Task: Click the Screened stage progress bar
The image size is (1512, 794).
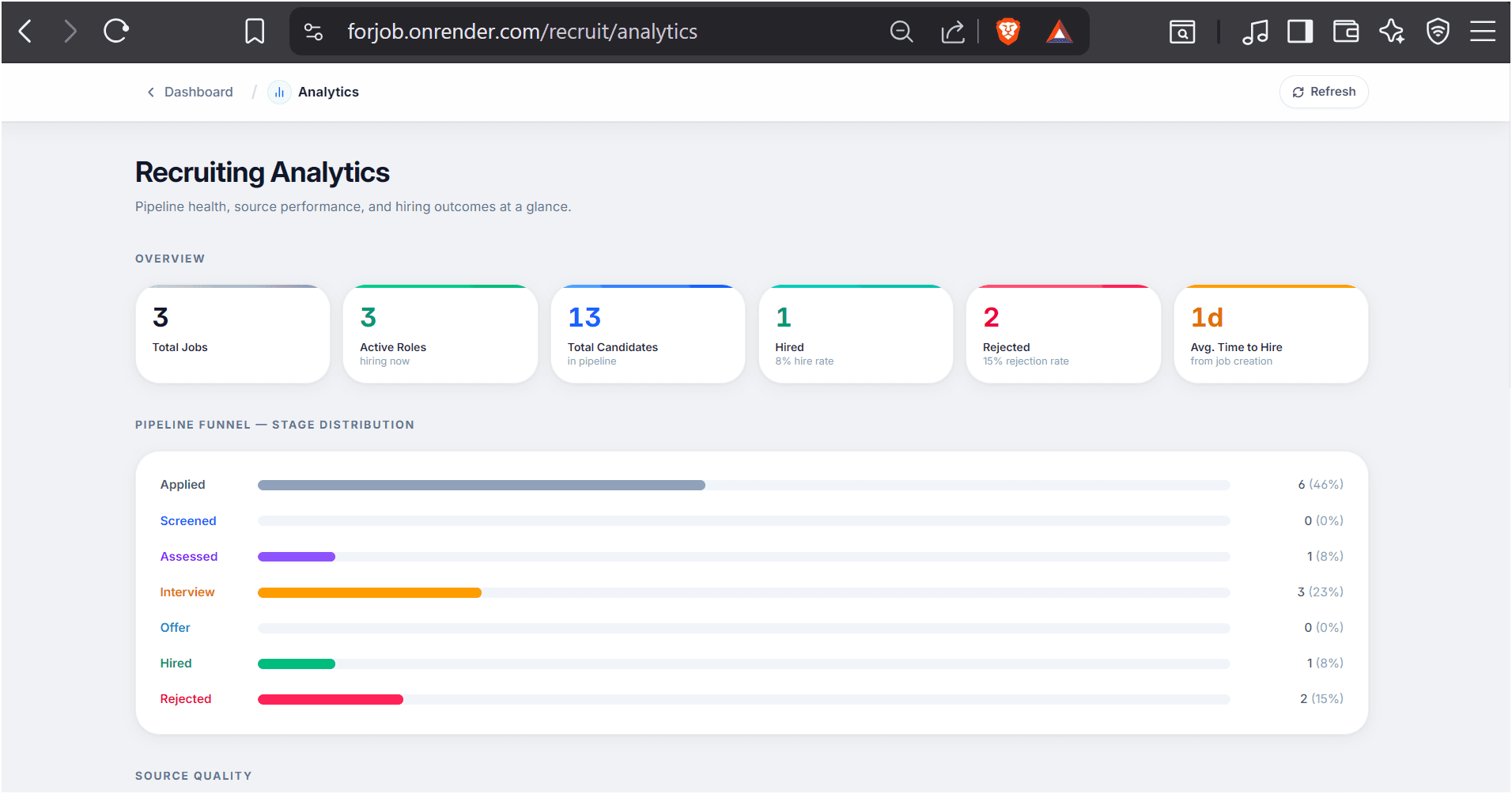Action: pos(743,521)
